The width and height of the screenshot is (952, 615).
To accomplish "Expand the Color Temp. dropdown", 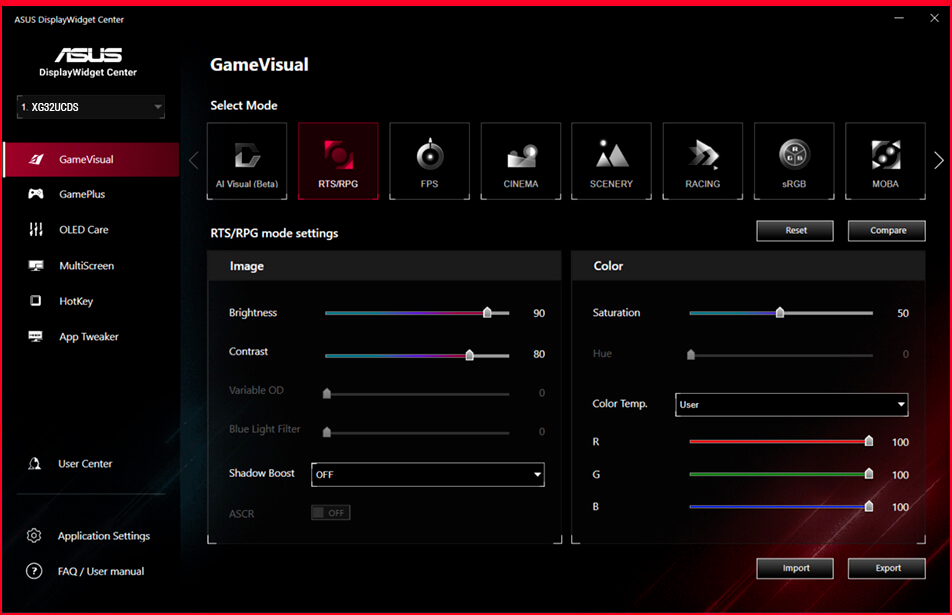I will (791, 405).
